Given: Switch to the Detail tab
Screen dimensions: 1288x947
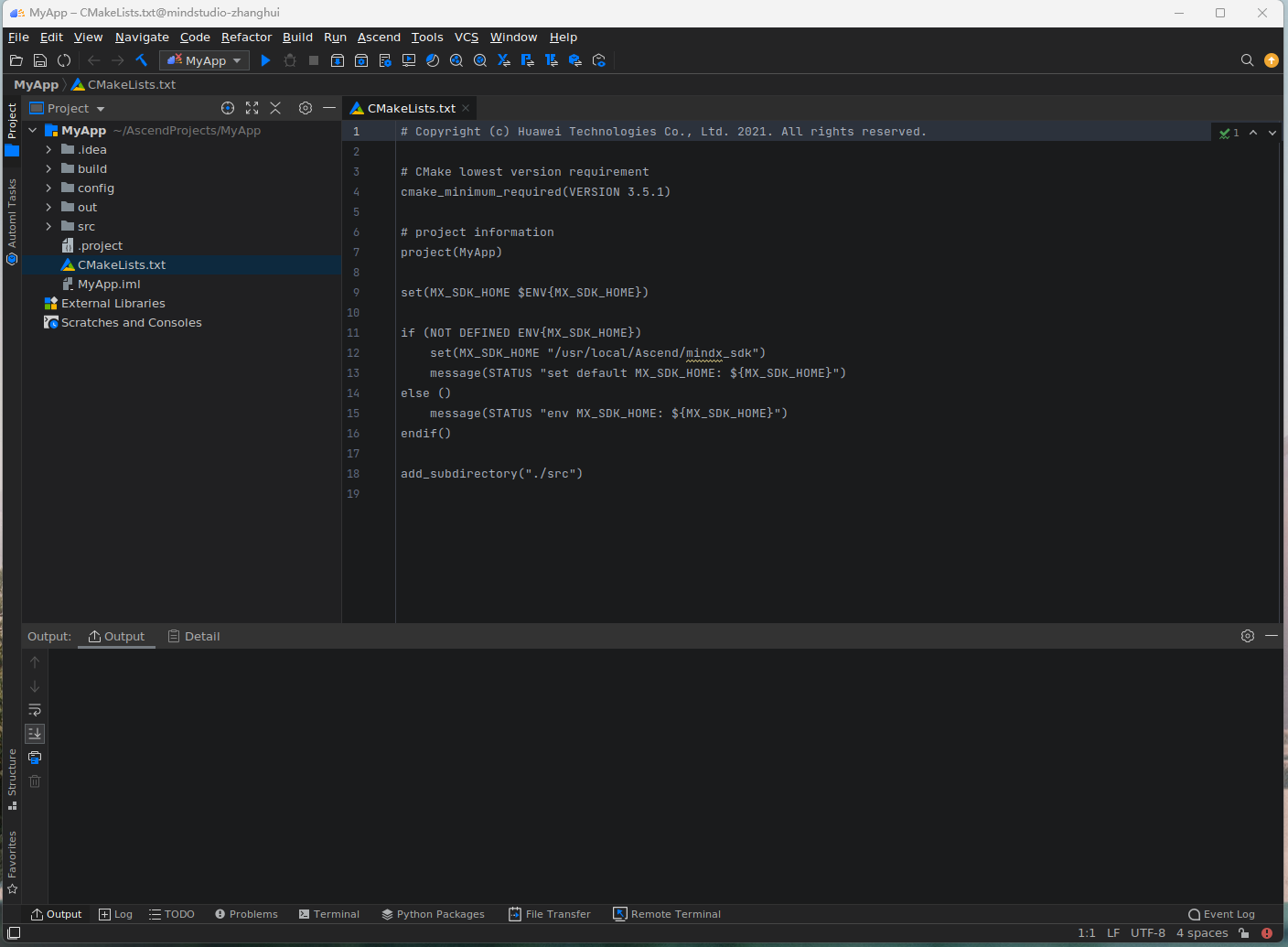Looking at the screenshot, I should pyautogui.click(x=194, y=637).
